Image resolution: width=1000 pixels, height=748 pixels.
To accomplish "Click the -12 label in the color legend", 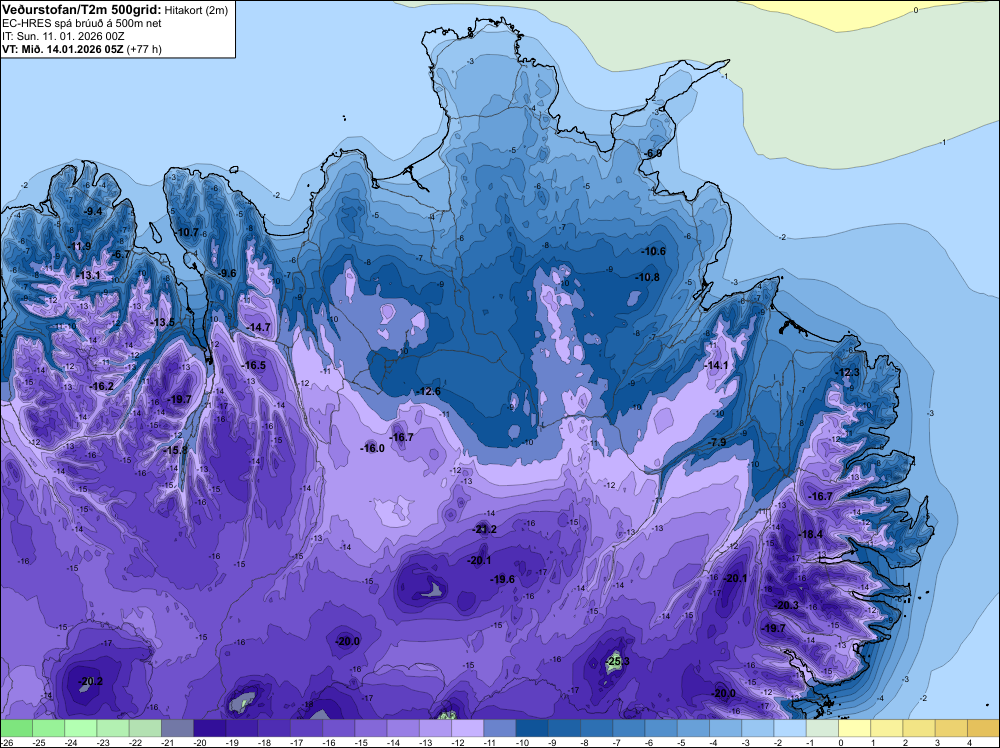I will pyautogui.click(x=459, y=743).
